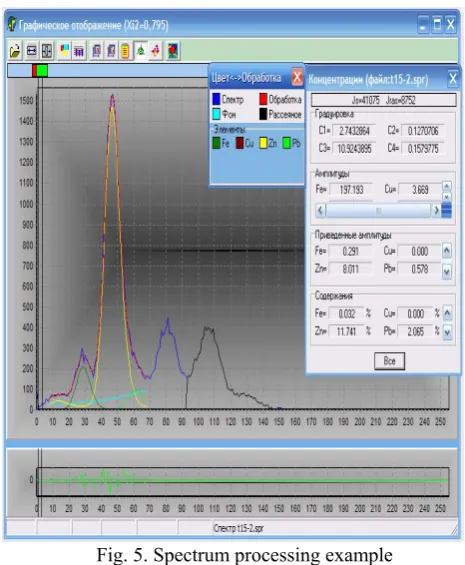Select the C4 calibration field 0.1579775

click(423, 148)
